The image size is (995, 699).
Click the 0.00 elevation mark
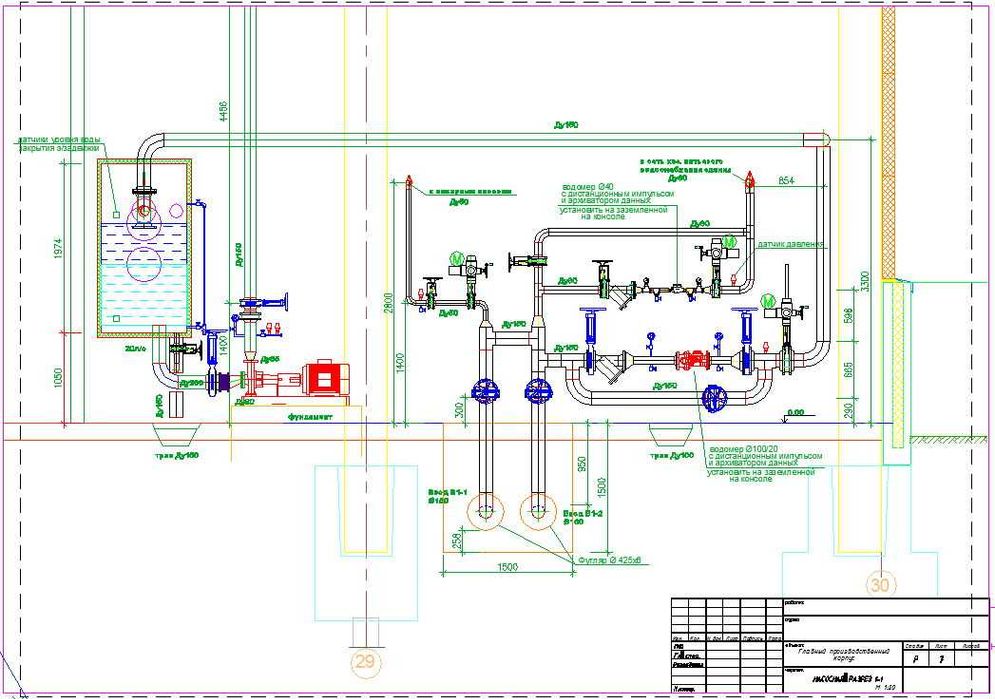pos(795,412)
